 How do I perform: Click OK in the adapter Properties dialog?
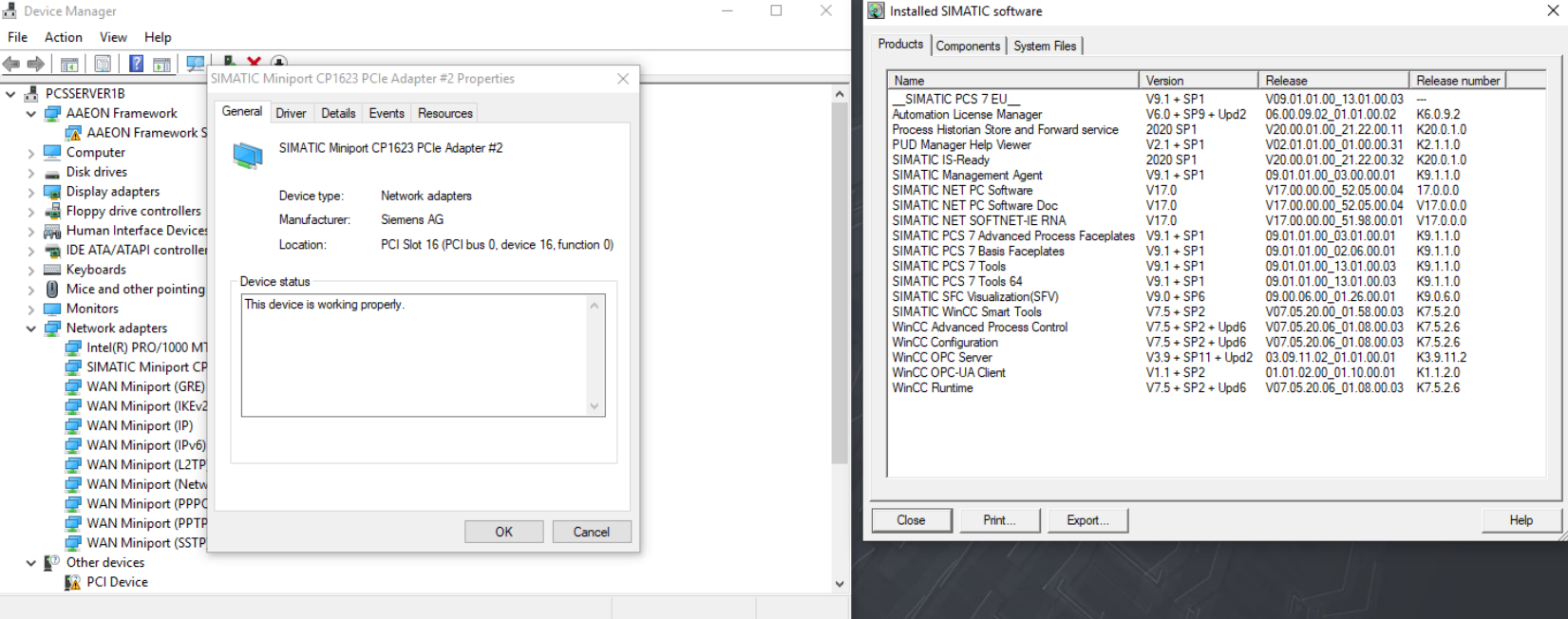504,532
